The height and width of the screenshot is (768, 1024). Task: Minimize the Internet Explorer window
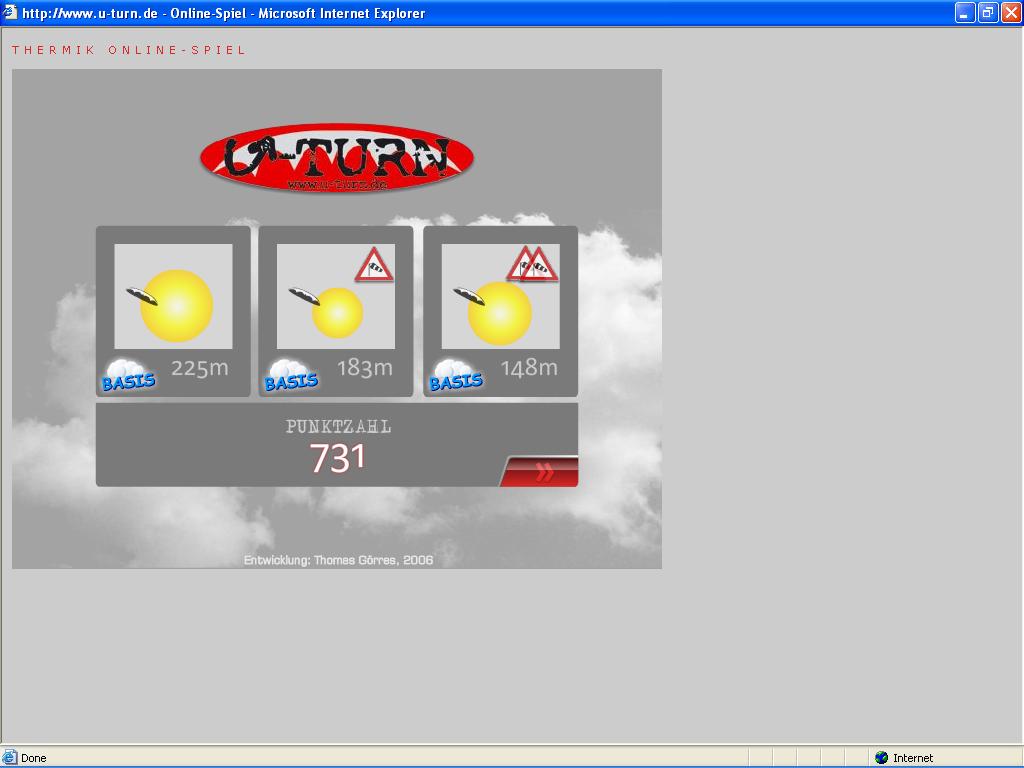pyautogui.click(x=965, y=12)
